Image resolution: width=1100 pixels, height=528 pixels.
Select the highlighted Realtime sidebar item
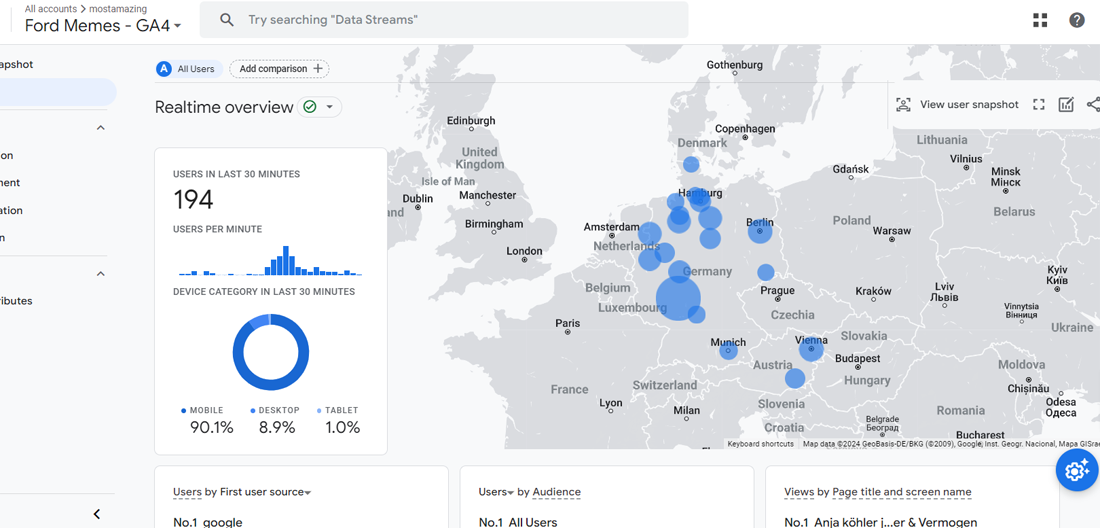58,92
